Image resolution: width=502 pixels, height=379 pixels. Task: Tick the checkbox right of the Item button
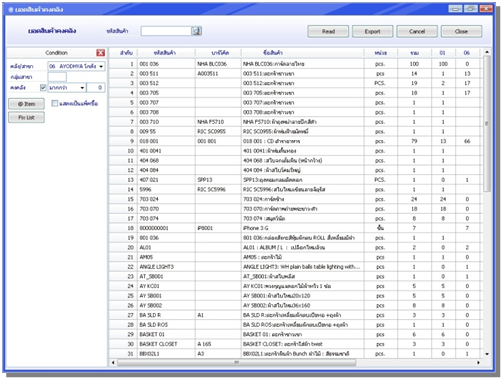coord(55,103)
